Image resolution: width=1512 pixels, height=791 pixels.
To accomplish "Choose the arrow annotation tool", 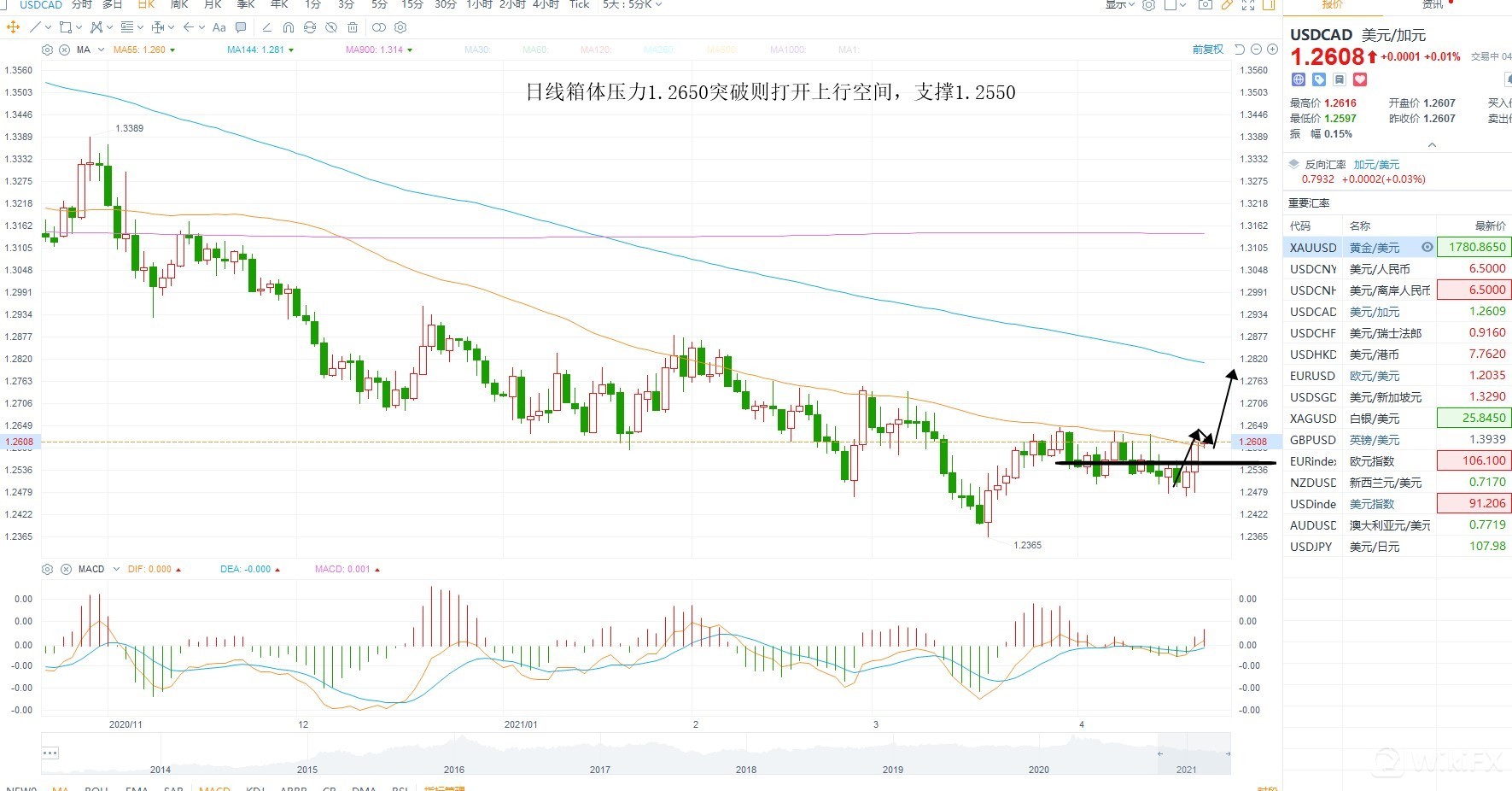I will point(189,27).
